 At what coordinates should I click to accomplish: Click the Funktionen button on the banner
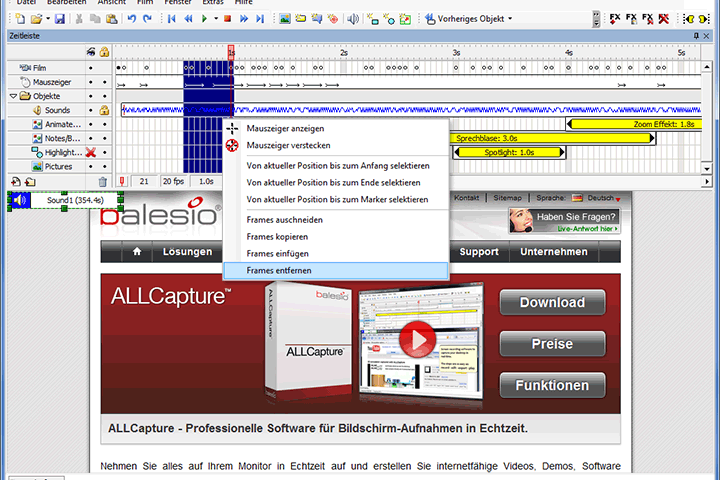tap(552, 385)
